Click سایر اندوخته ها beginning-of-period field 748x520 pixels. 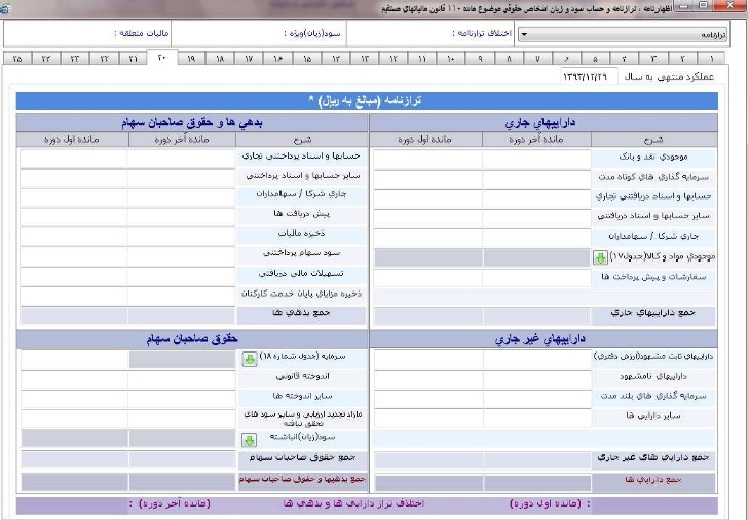click(74, 399)
